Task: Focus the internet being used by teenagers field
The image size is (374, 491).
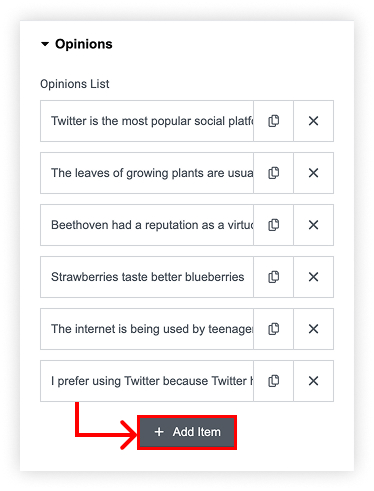Action: [147, 329]
